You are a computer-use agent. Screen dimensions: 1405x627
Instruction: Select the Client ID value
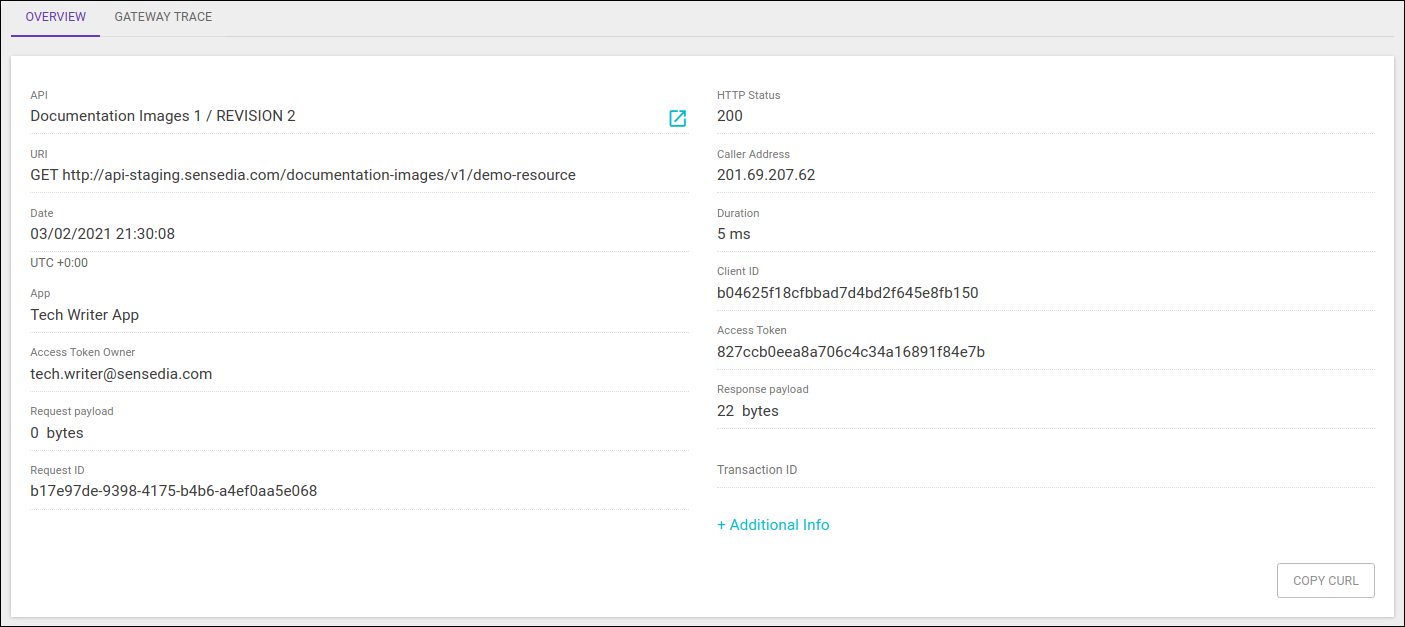pyautogui.click(x=847, y=292)
